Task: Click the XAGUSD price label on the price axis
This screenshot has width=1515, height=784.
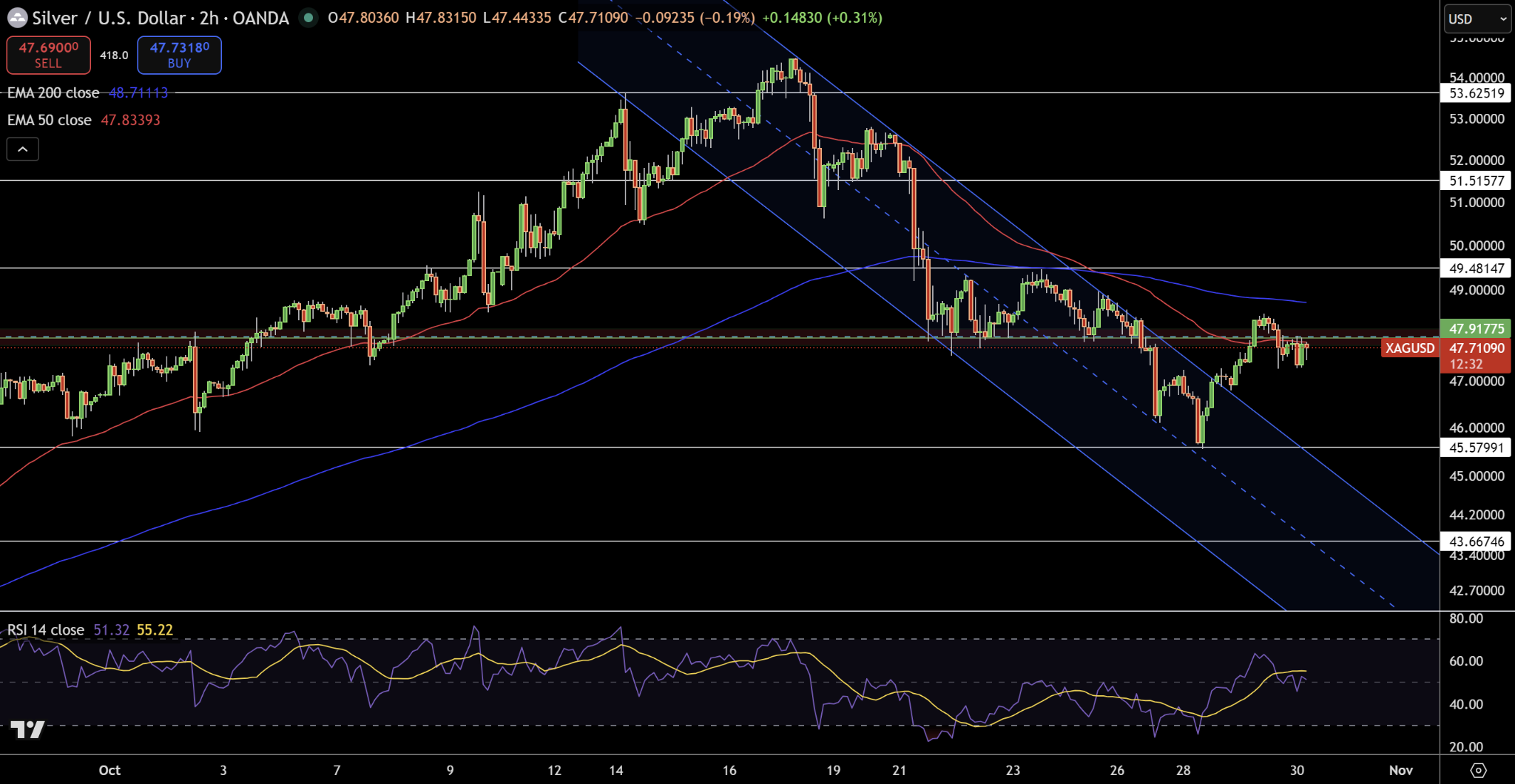Action: point(1409,348)
